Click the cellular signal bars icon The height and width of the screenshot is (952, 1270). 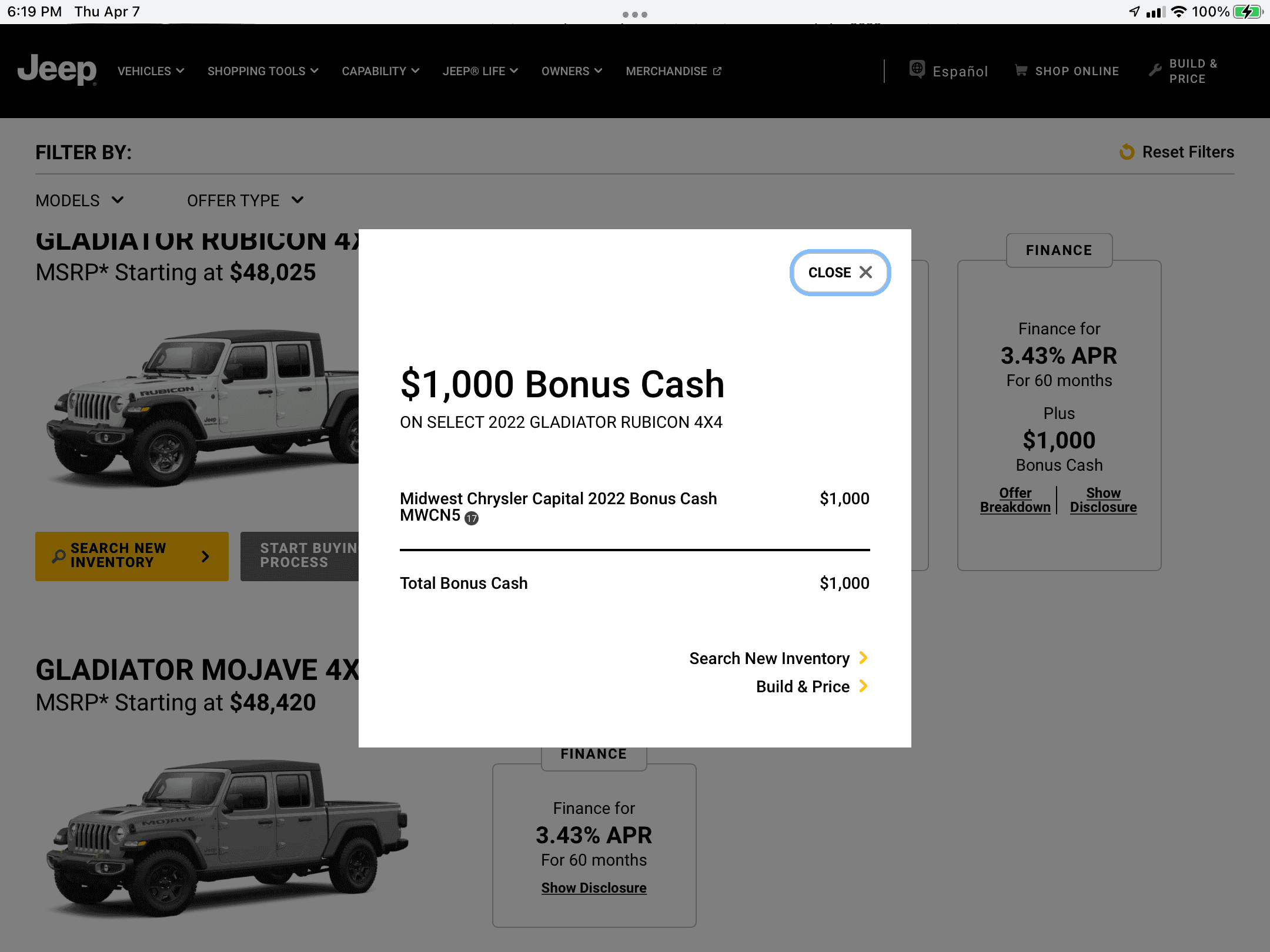(x=1155, y=12)
